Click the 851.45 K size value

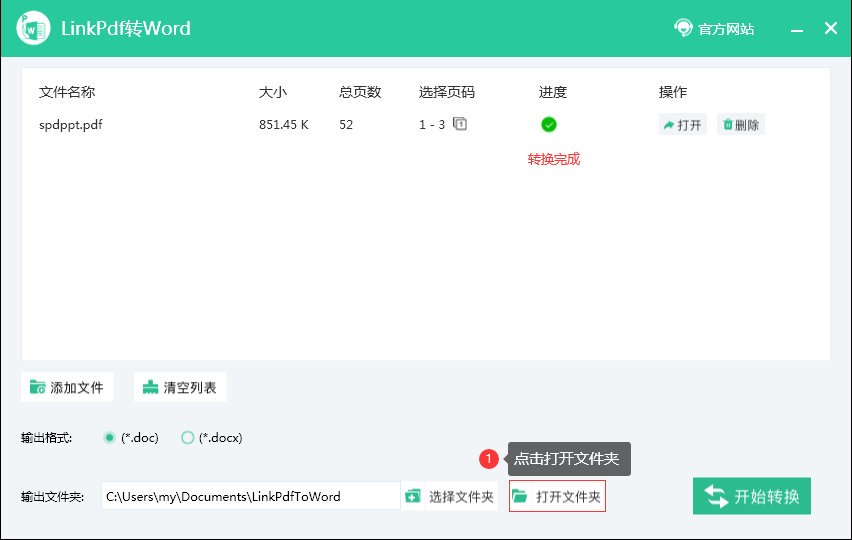pos(284,124)
